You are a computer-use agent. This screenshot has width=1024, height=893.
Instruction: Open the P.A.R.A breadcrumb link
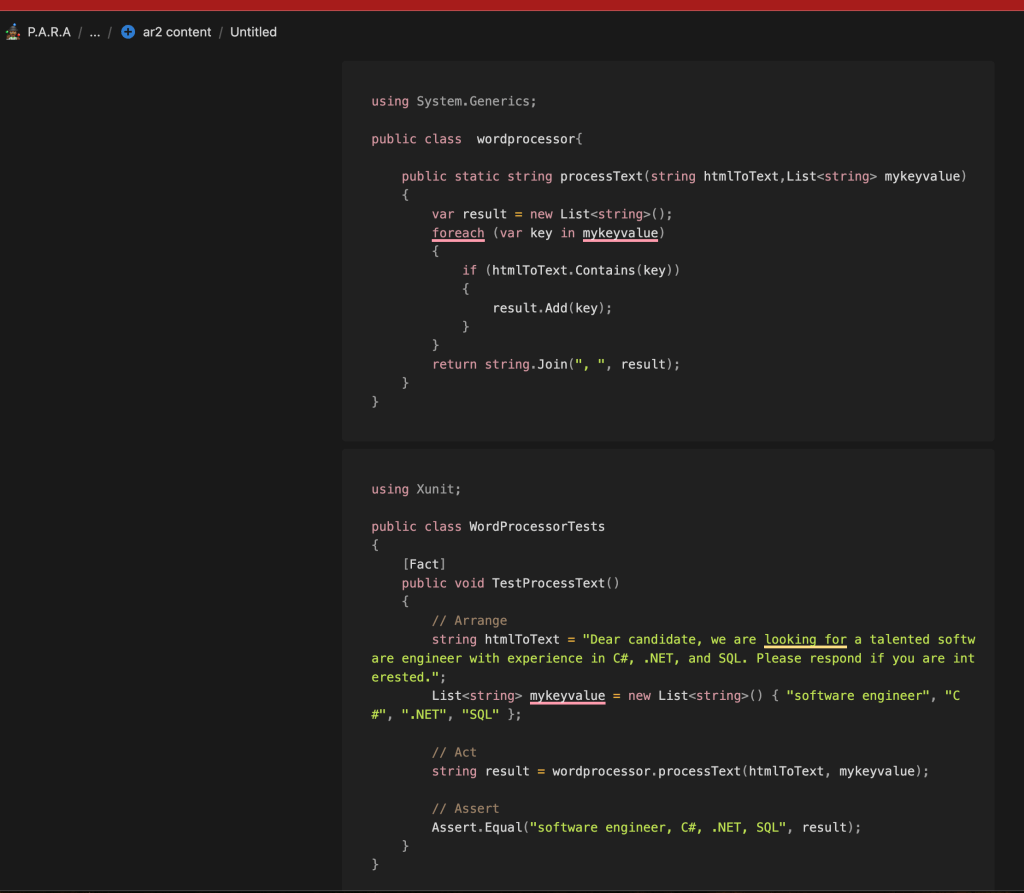point(49,32)
